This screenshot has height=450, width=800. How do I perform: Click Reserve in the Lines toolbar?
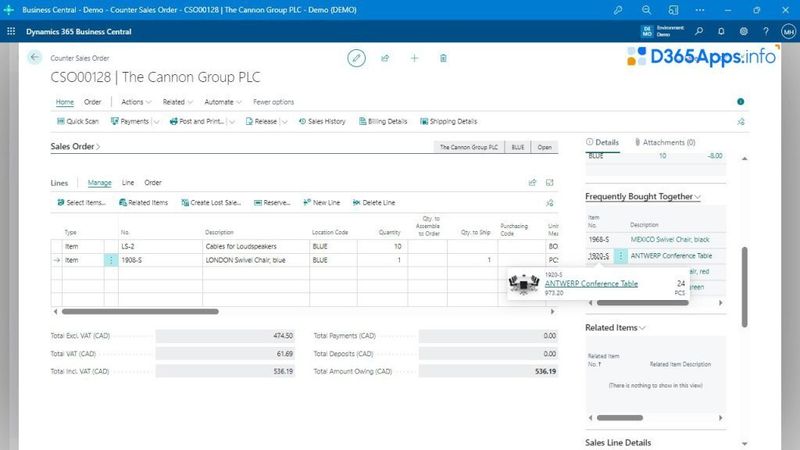click(272, 203)
